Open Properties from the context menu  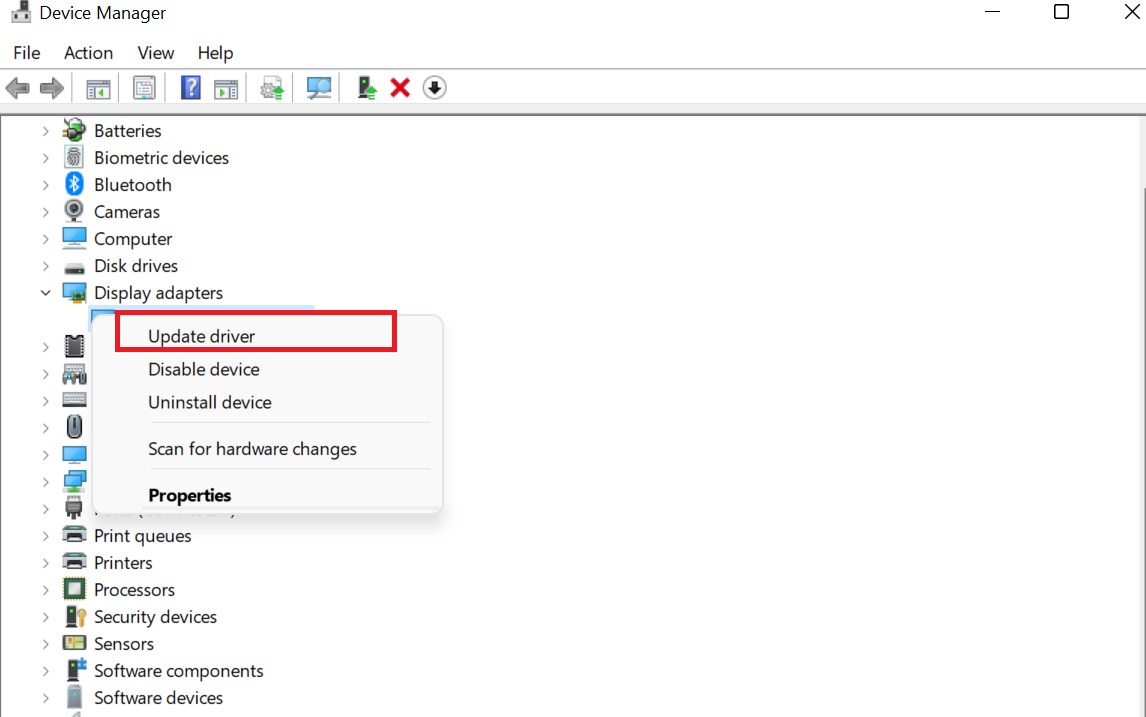click(x=267, y=495)
